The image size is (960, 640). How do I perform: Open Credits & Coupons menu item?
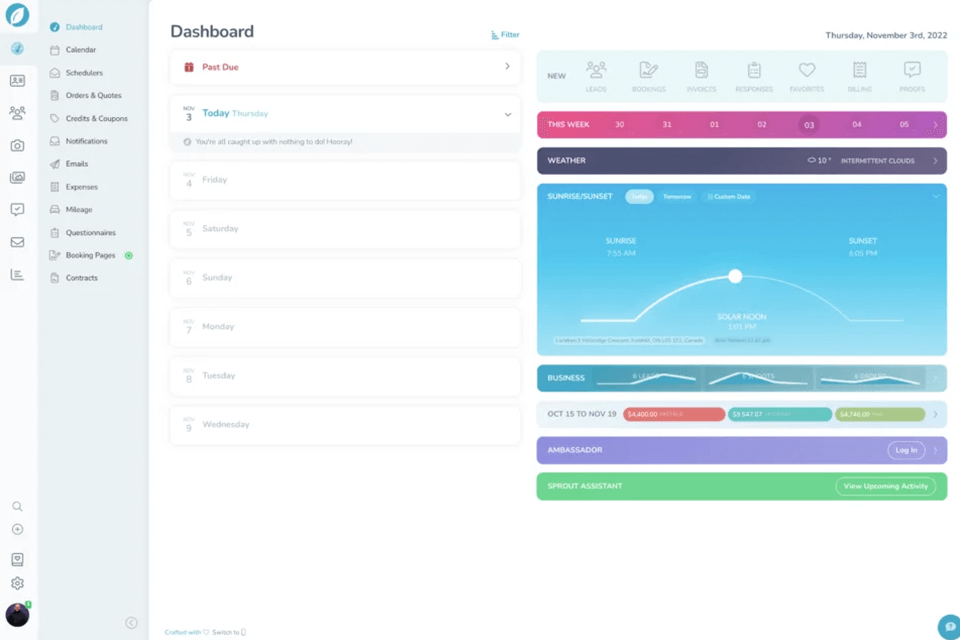pos(97,118)
